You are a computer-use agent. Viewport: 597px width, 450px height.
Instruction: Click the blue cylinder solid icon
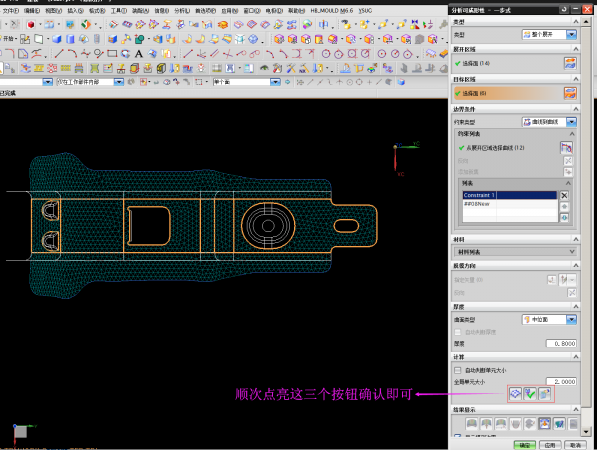click(x=70, y=39)
